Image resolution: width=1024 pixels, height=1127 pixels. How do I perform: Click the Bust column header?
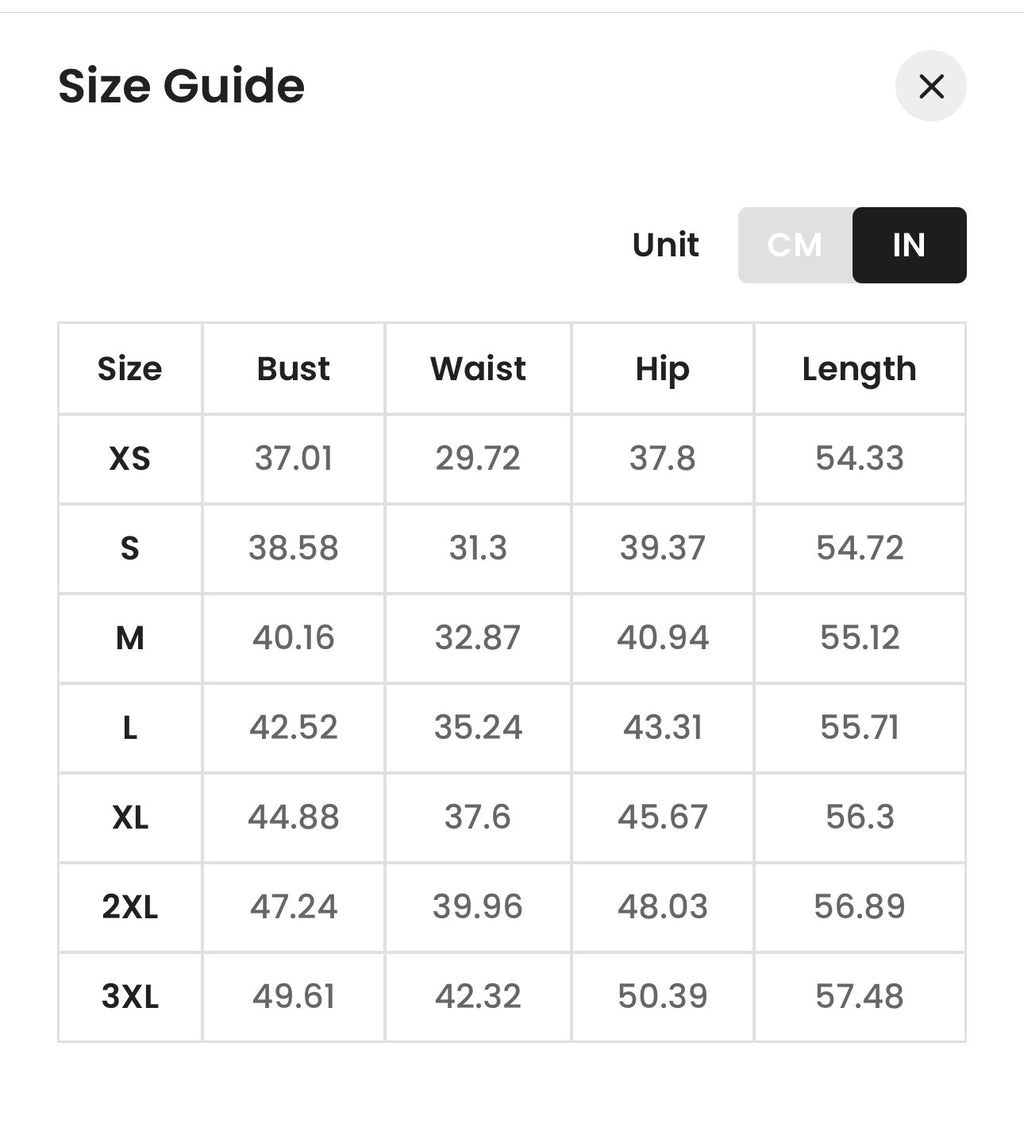(293, 369)
